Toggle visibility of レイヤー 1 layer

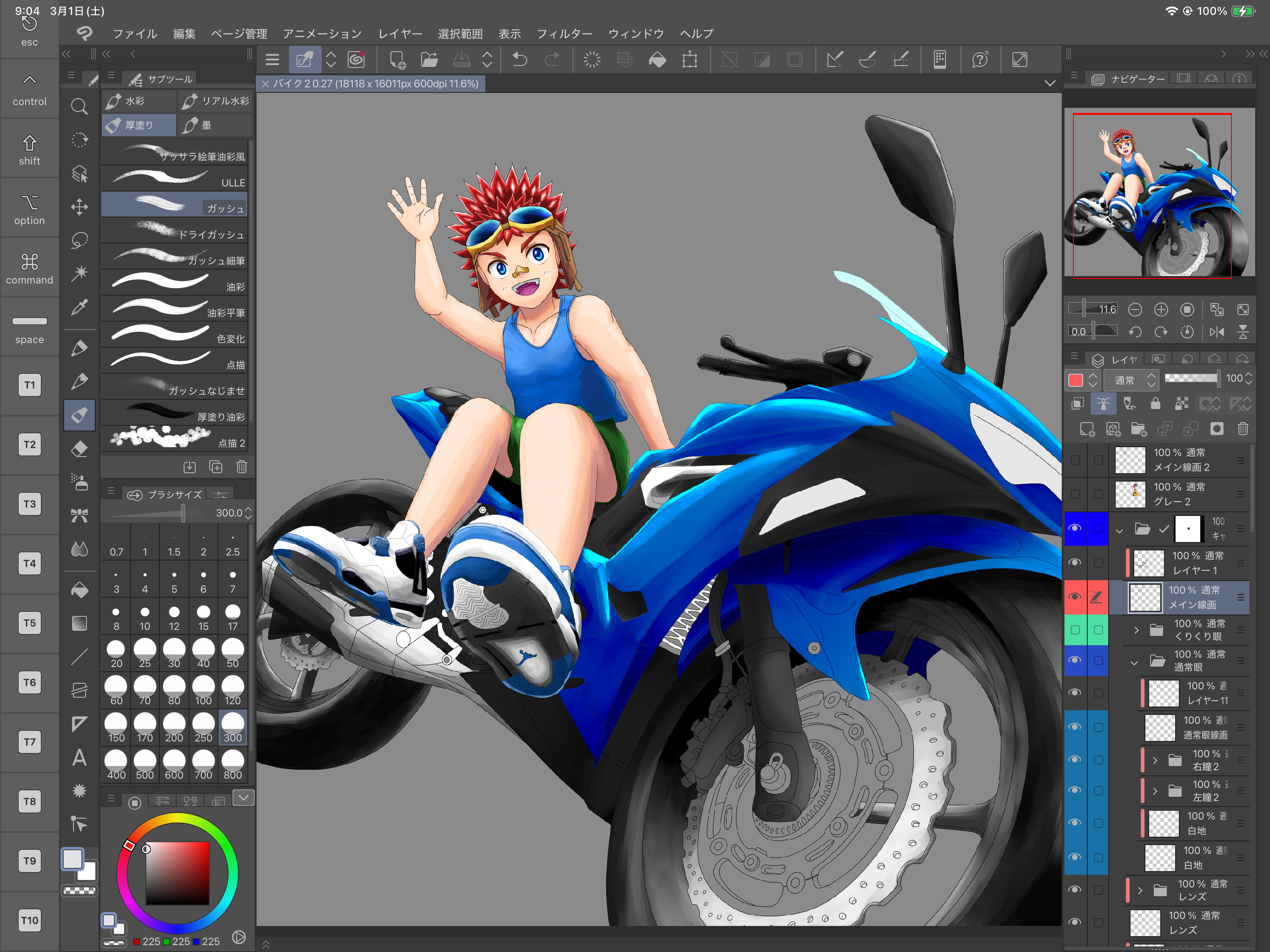click(1075, 563)
